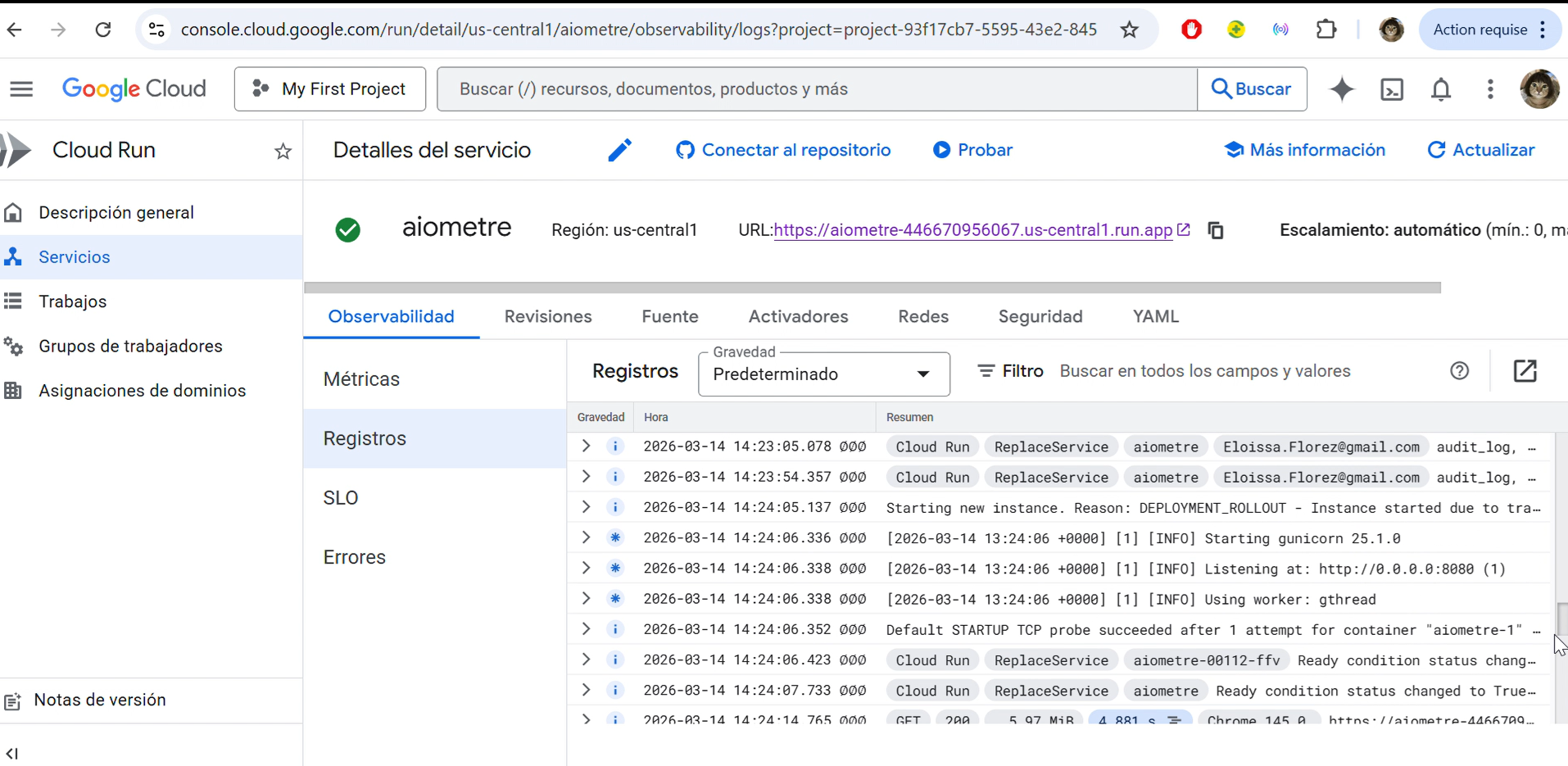
Task: Copy the service URL to clipboard
Action: tap(1216, 230)
